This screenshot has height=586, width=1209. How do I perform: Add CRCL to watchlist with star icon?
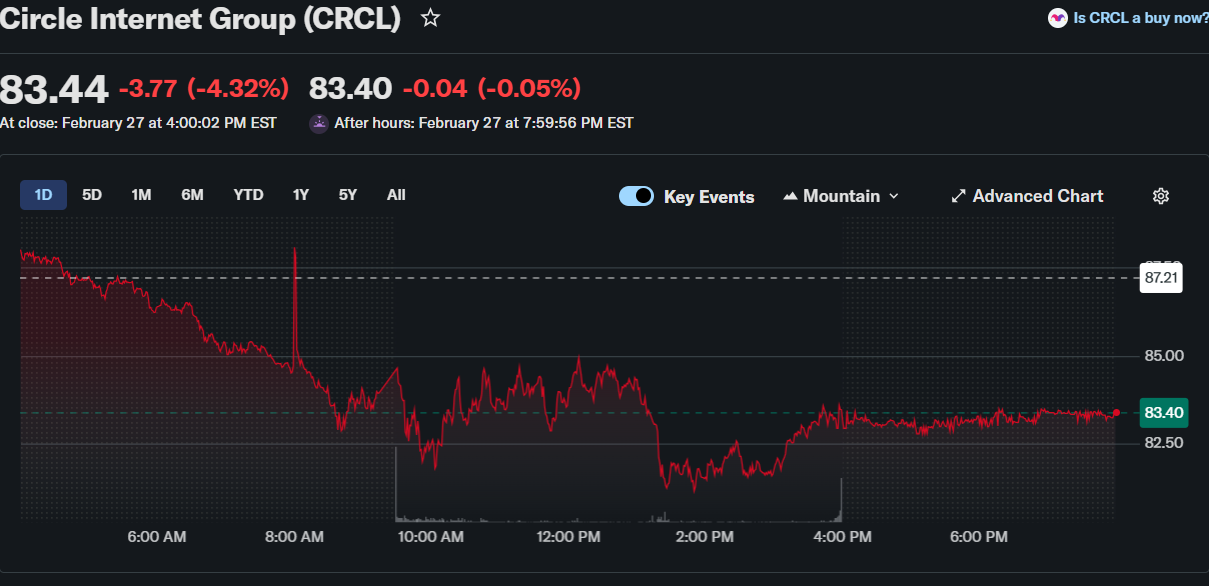point(431,18)
